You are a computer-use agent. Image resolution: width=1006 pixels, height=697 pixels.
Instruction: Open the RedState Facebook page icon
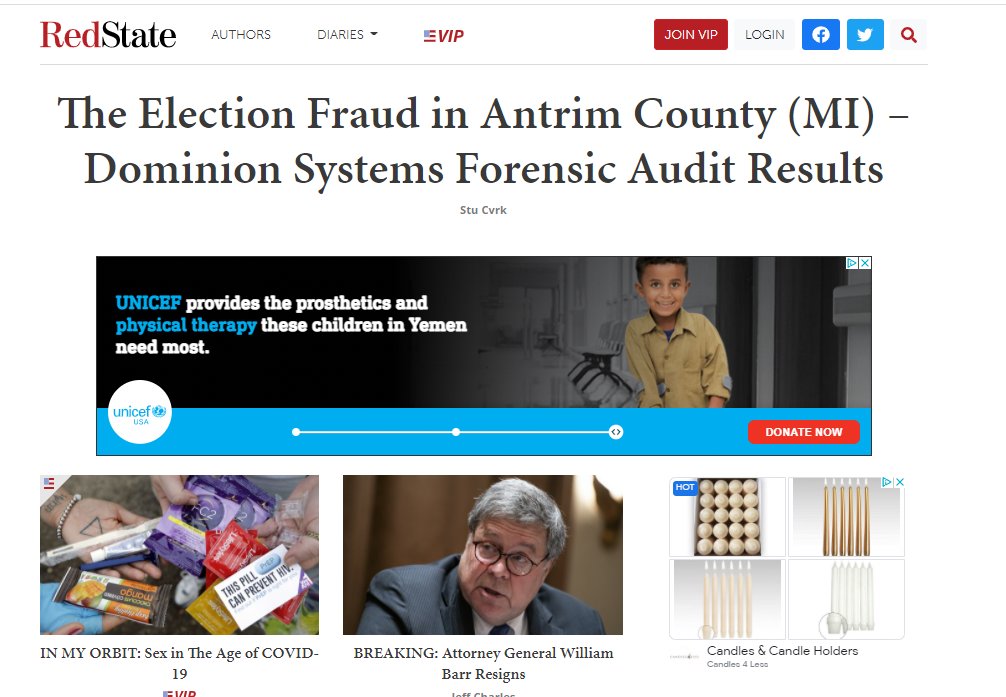tap(821, 35)
